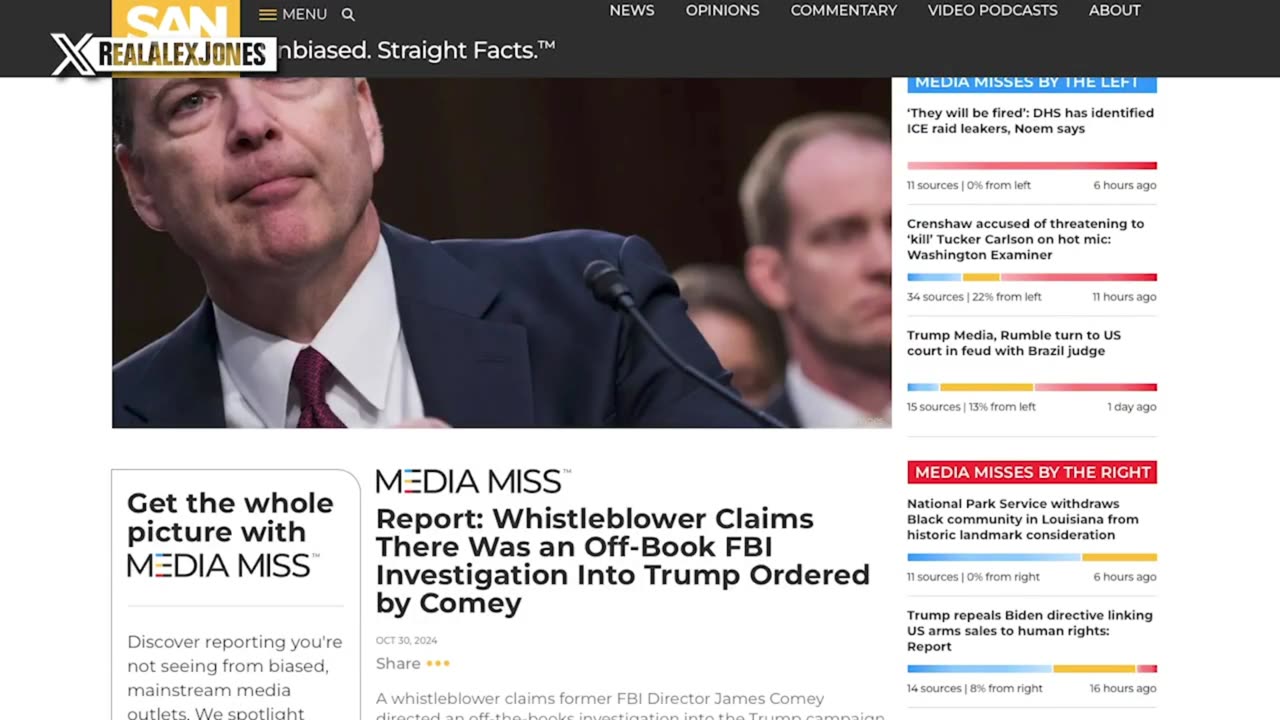Open Crenshaw Tucker Carlson hot mic story
Screen dimensions: 1280x720
coord(1025,239)
